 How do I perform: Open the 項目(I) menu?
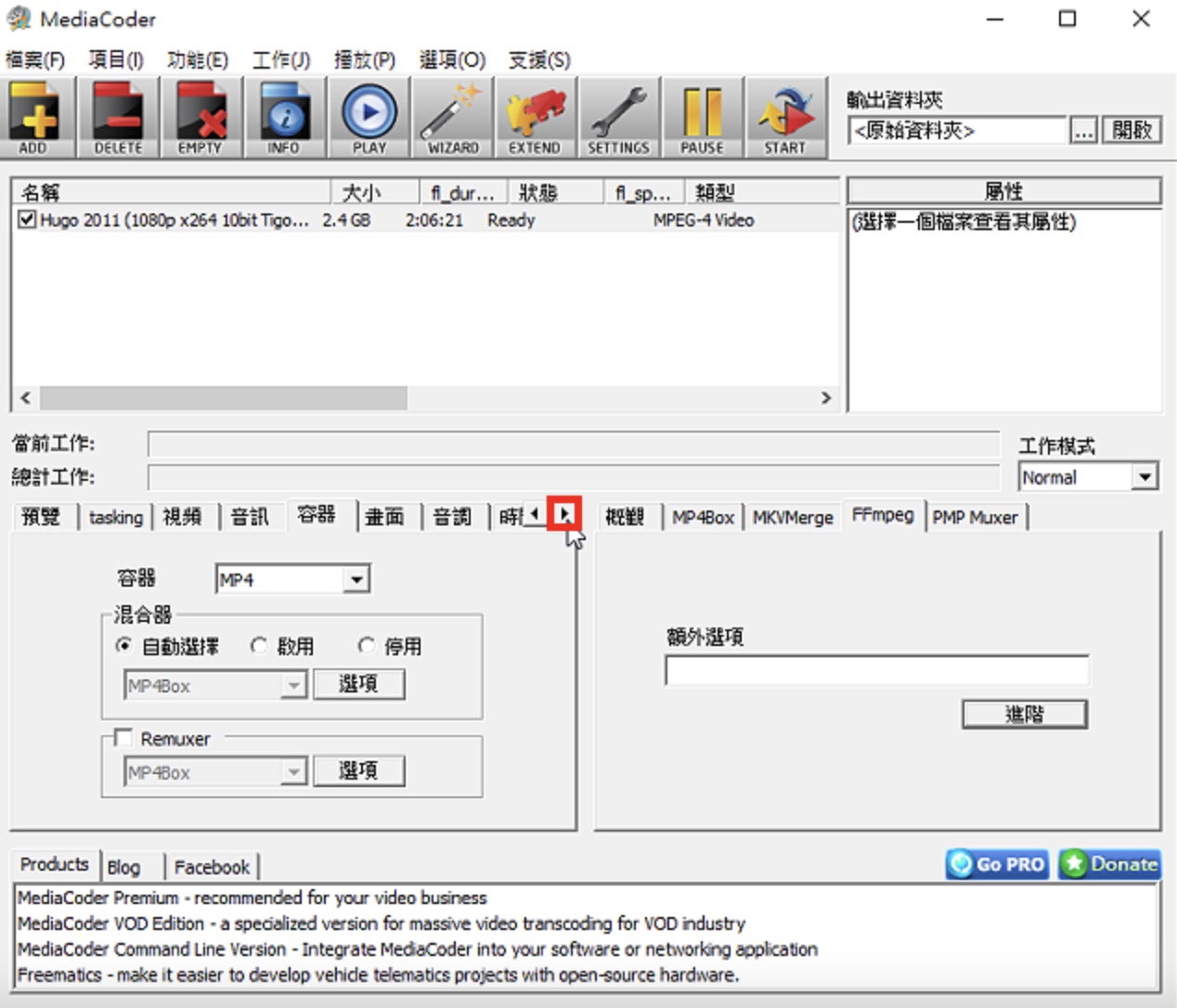click(x=116, y=60)
